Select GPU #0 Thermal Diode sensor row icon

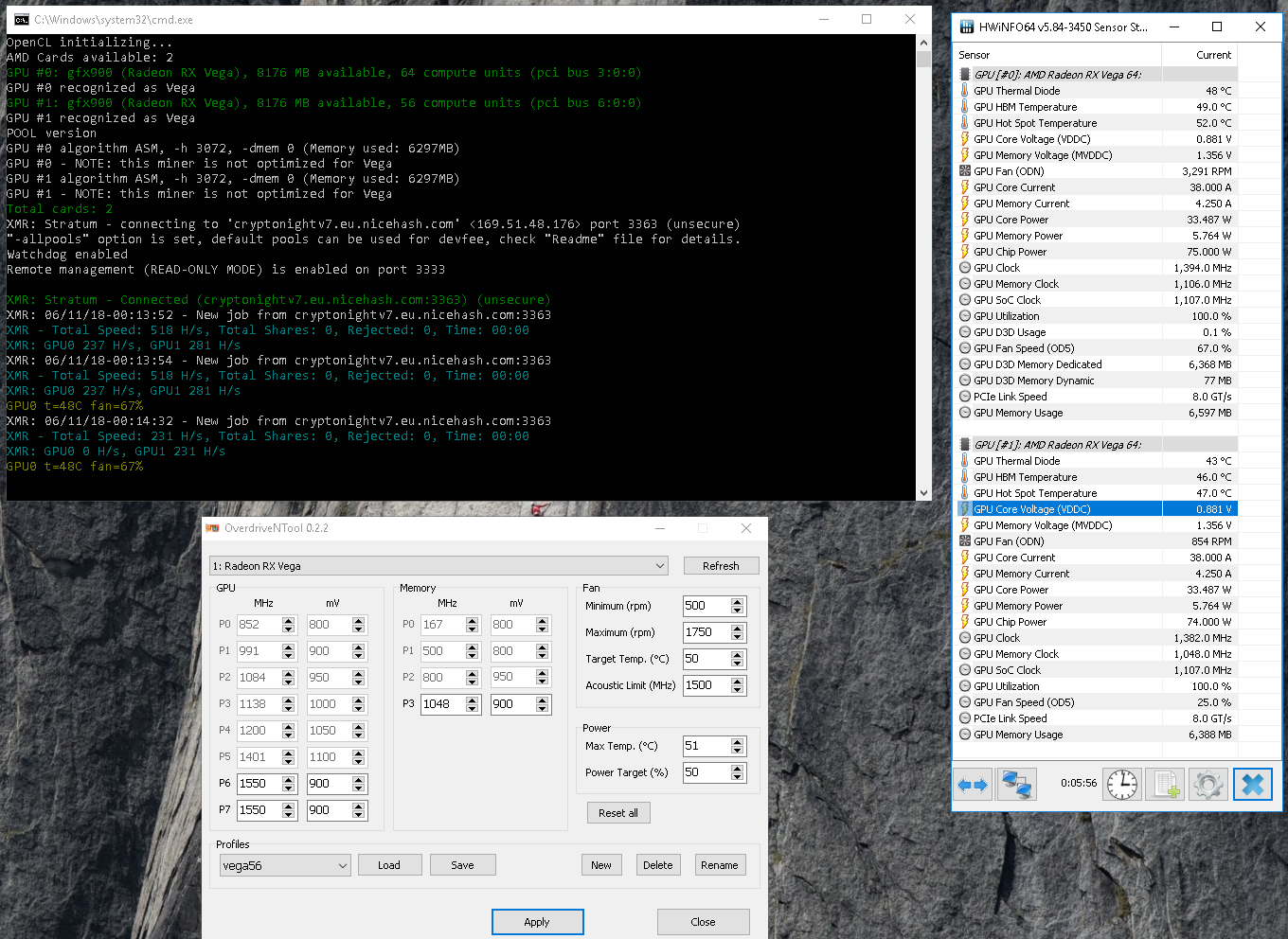click(x=964, y=91)
